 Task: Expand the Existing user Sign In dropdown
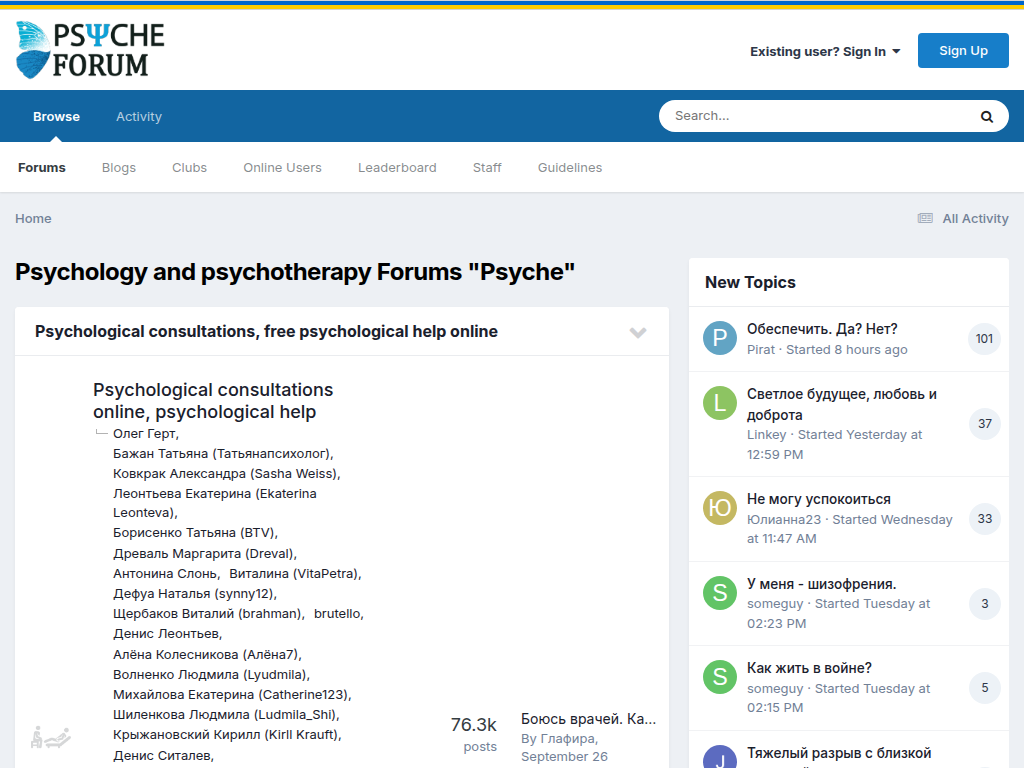tap(825, 52)
